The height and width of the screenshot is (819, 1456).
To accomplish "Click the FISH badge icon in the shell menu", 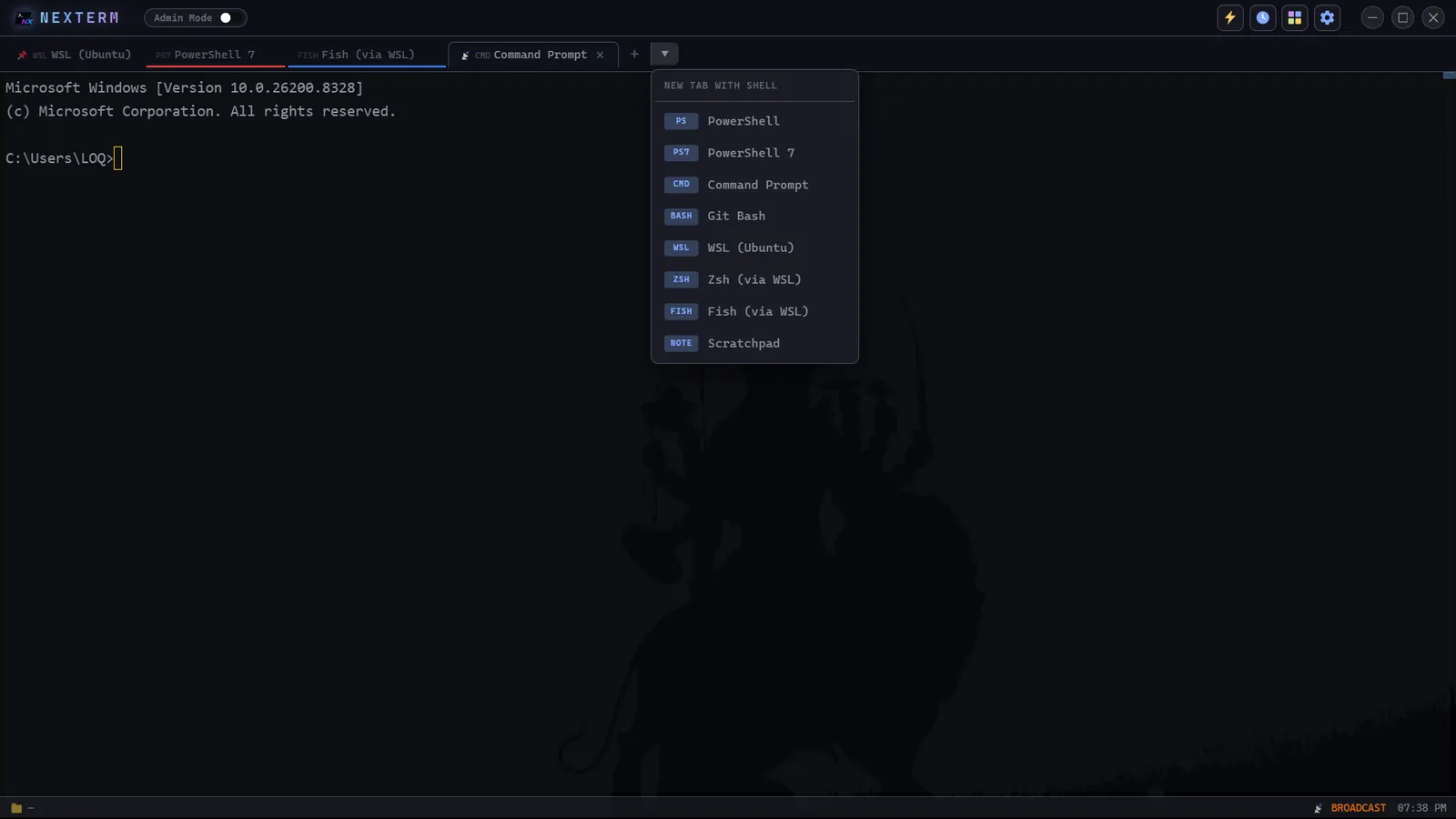I will [681, 311].
